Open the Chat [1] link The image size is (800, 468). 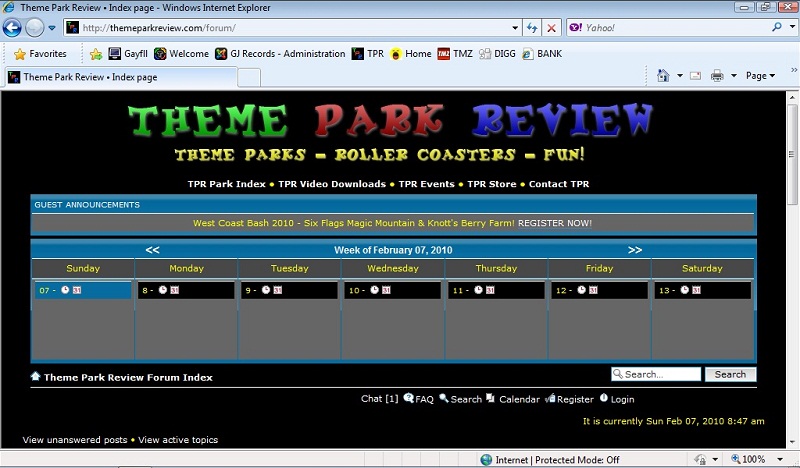pyautogui.click(x=380, y=399)
